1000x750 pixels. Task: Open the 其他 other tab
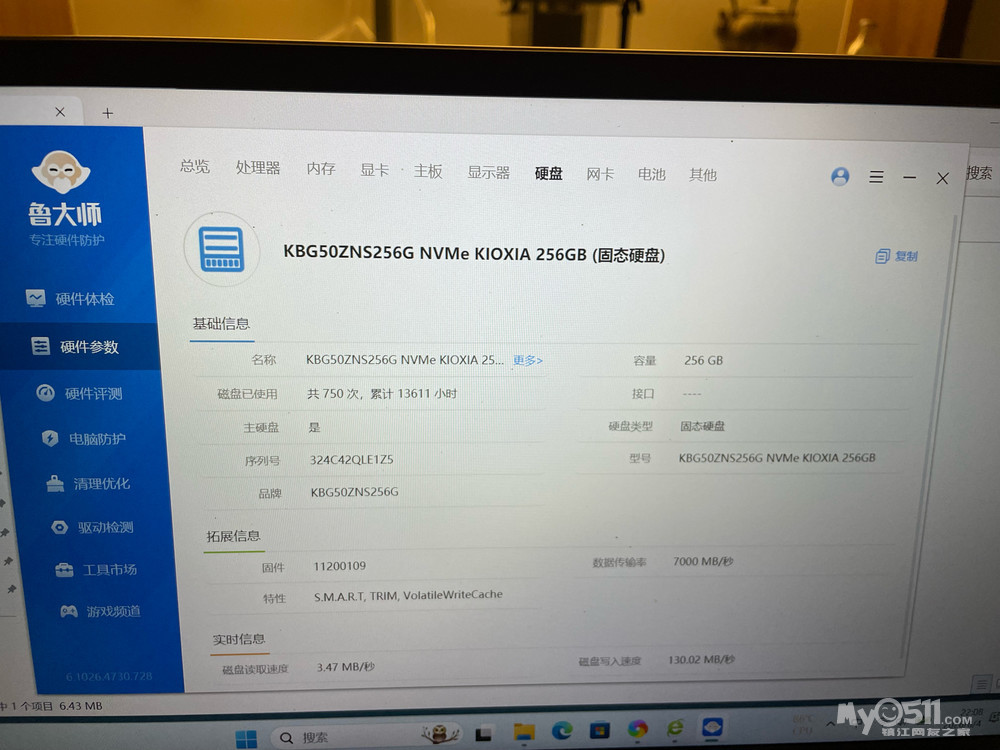click(703, 175)
